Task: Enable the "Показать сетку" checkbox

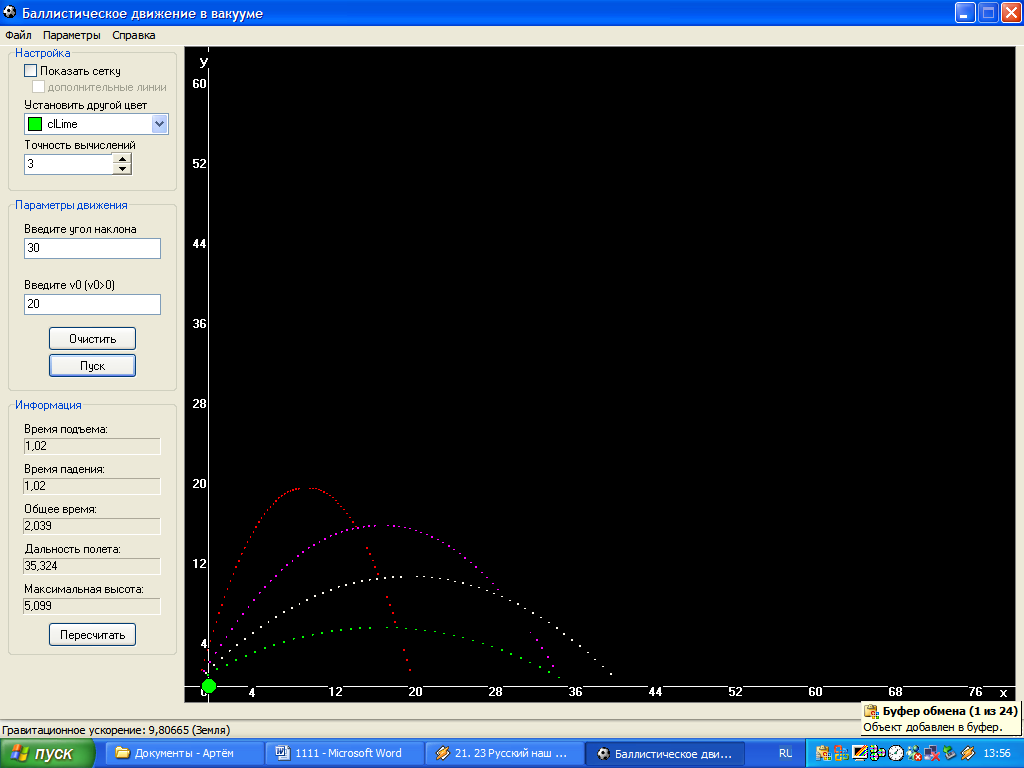Action: tap(31, 71)
